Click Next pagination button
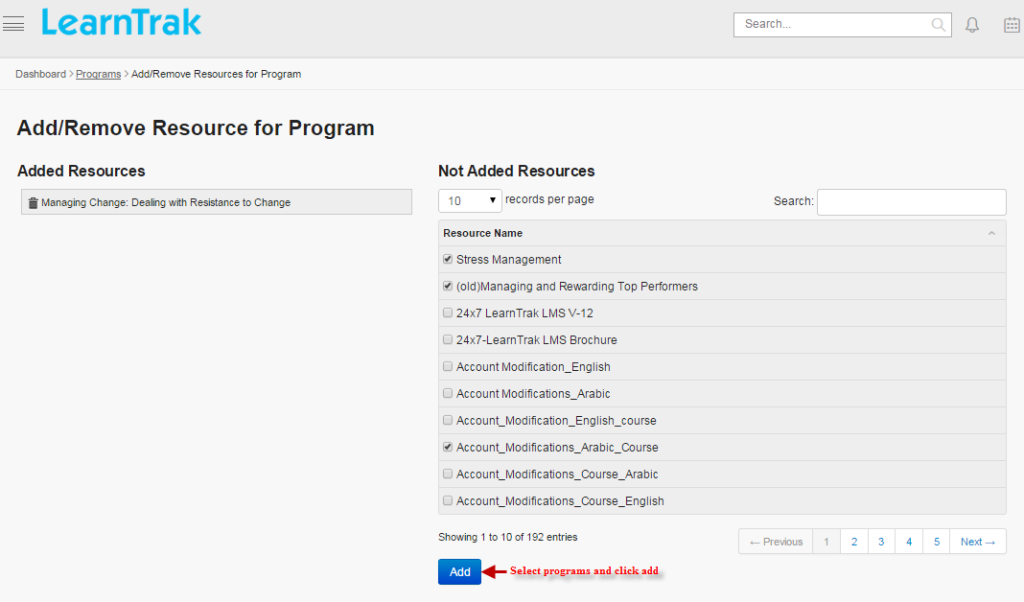The image size is (1024, 602). pos(977,542)
